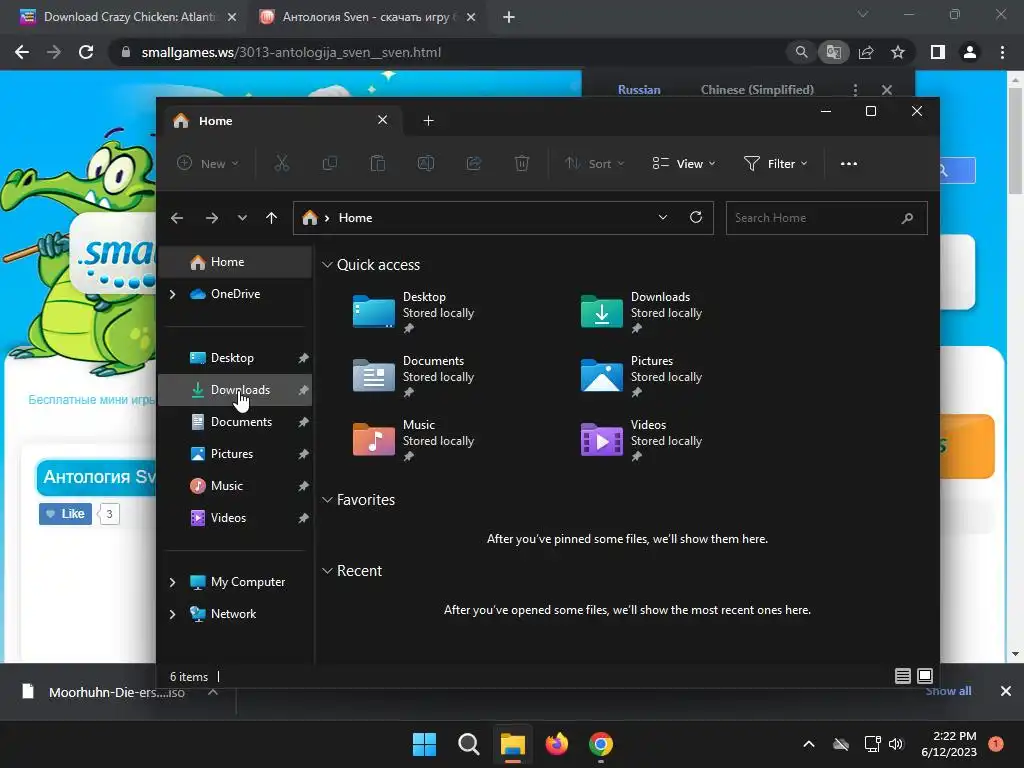Show hidden system tray icons

point(808,744)
